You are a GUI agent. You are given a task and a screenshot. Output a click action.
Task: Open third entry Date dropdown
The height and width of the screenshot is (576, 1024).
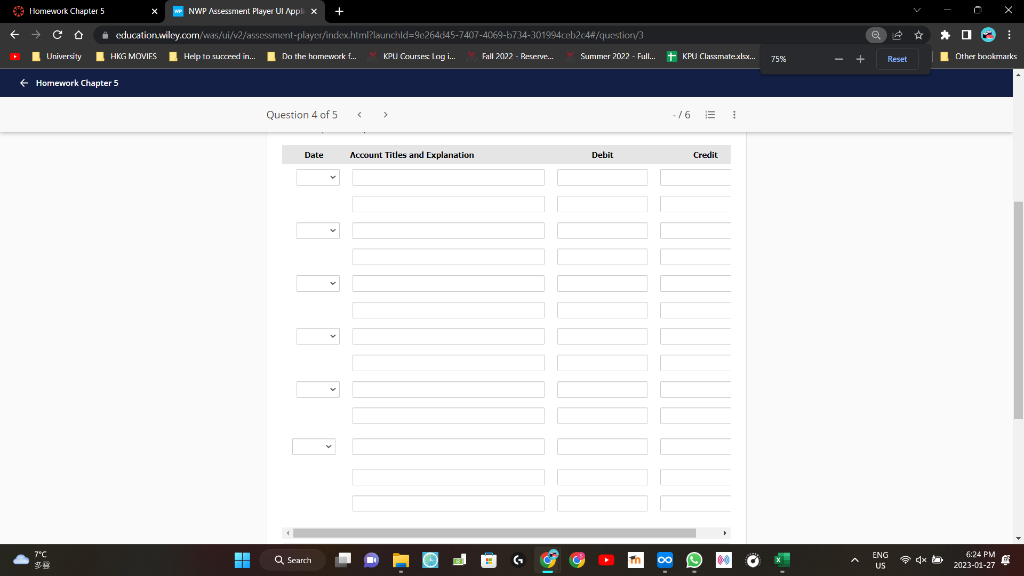point(317,283)
